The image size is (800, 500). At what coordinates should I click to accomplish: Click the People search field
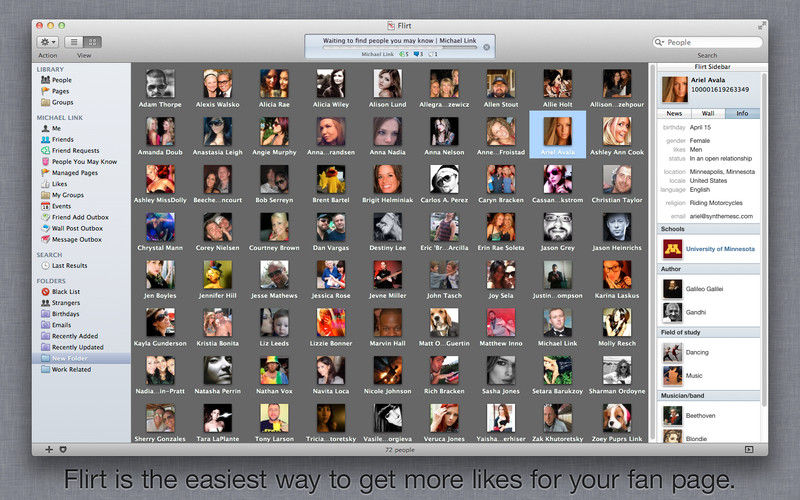pyautogui.click(x=708, y=42)
